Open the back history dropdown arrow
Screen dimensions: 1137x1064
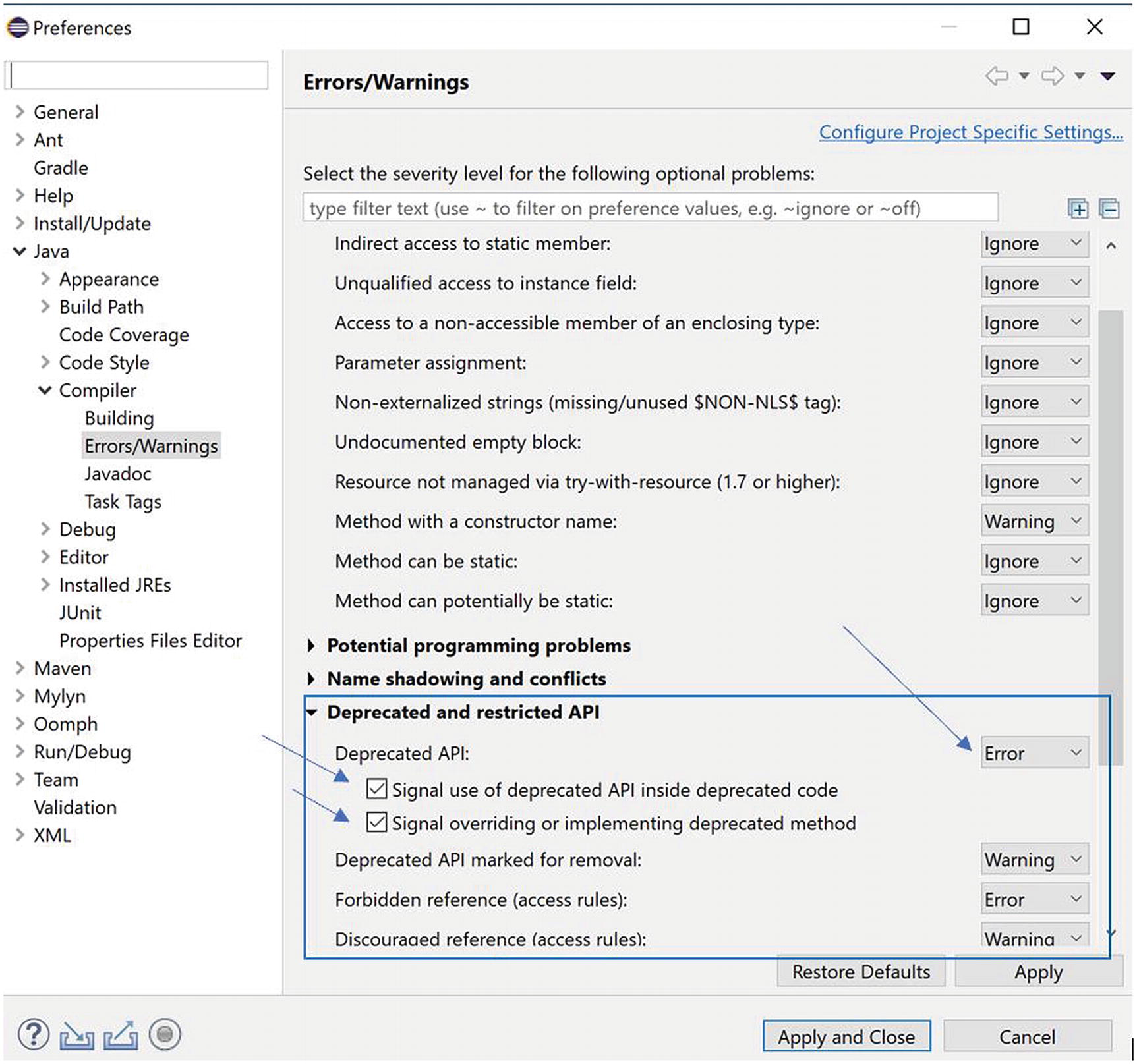pos(1024,76)
